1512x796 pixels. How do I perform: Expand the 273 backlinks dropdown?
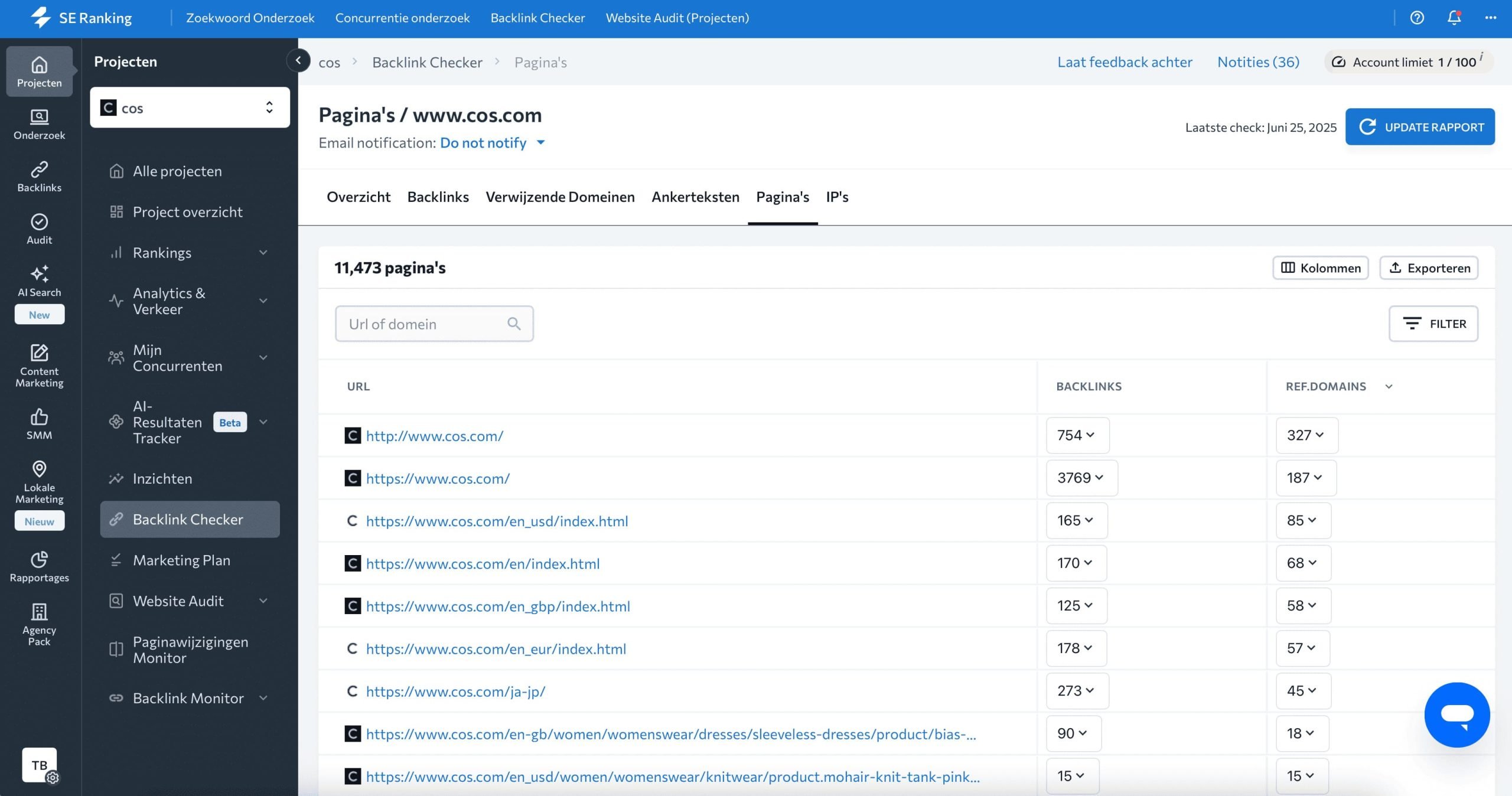coord(1077,691)
